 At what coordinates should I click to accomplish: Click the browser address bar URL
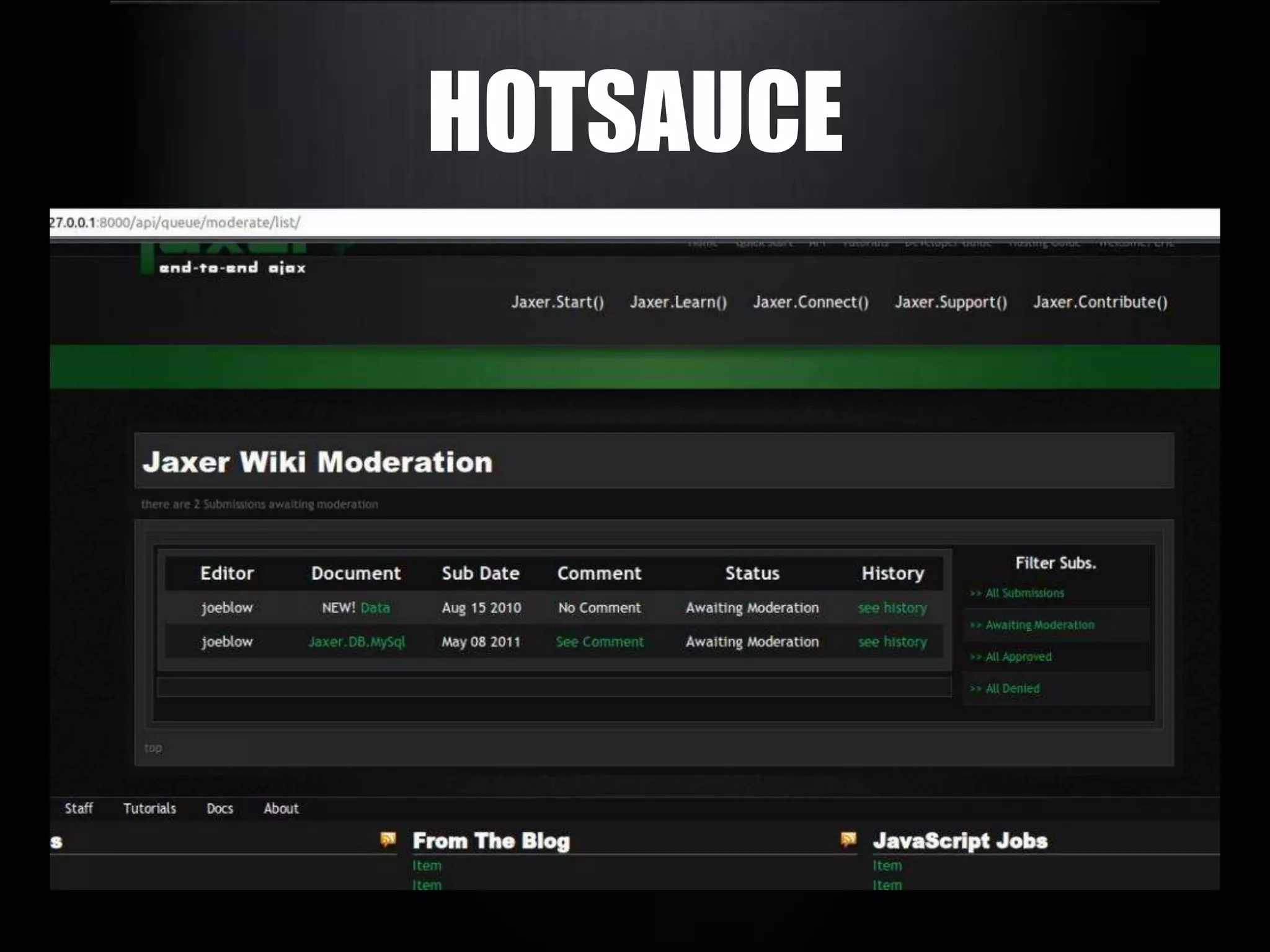pyautogui.click(x=175, y=223)
